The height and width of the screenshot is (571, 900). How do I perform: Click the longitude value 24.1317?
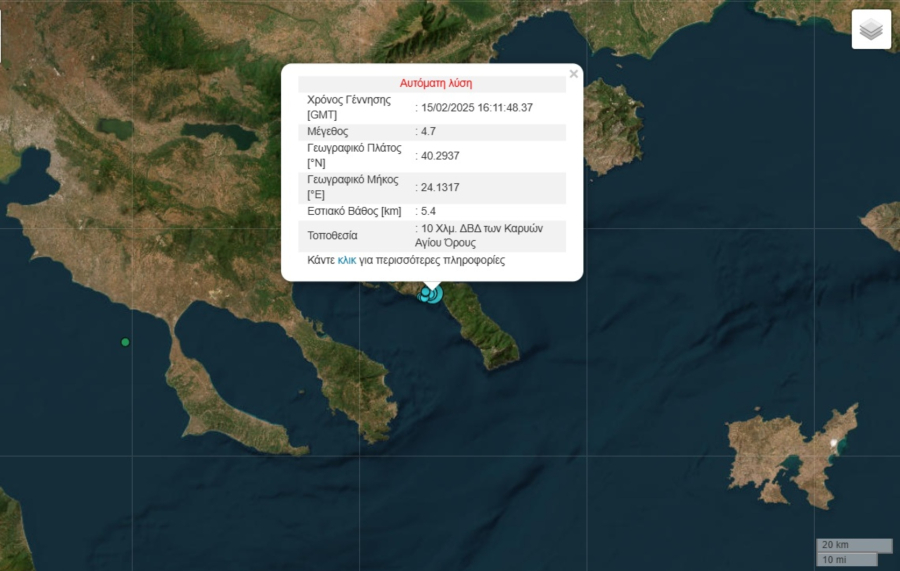click(x=440, y=187)
